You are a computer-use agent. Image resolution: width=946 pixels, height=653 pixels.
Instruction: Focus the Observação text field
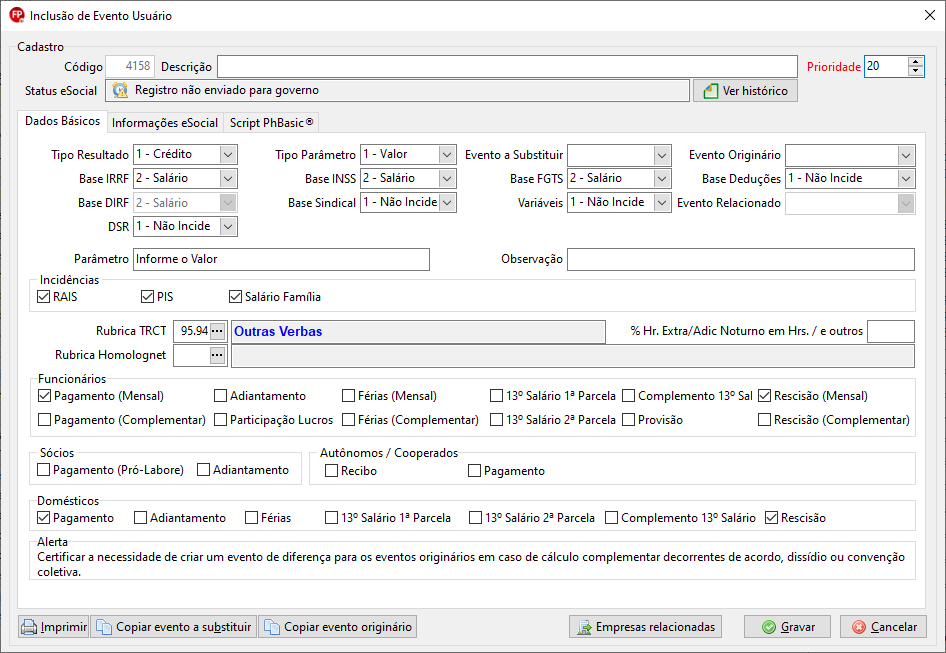(x=741, y=260)
